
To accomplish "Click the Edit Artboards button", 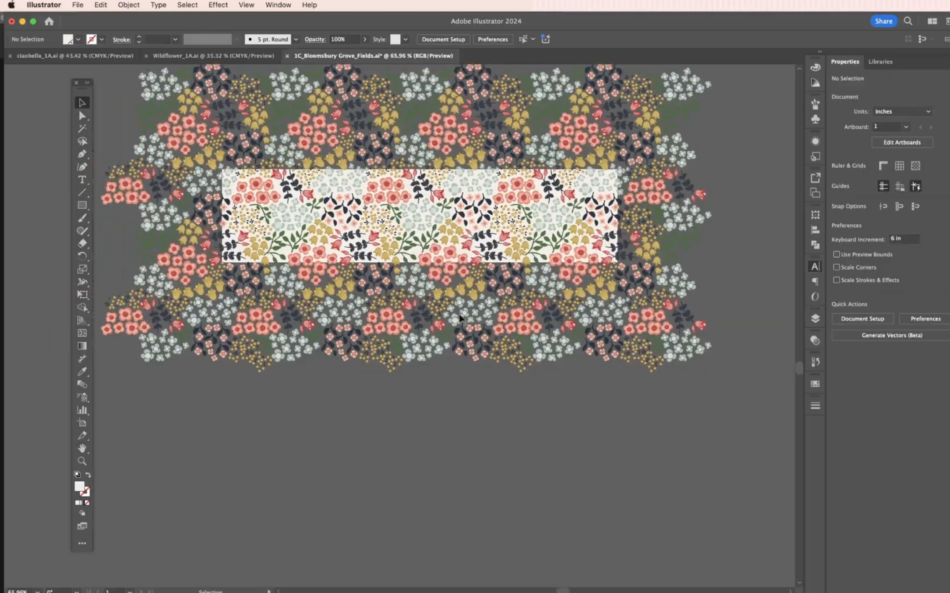I will (x=902, y=142).
